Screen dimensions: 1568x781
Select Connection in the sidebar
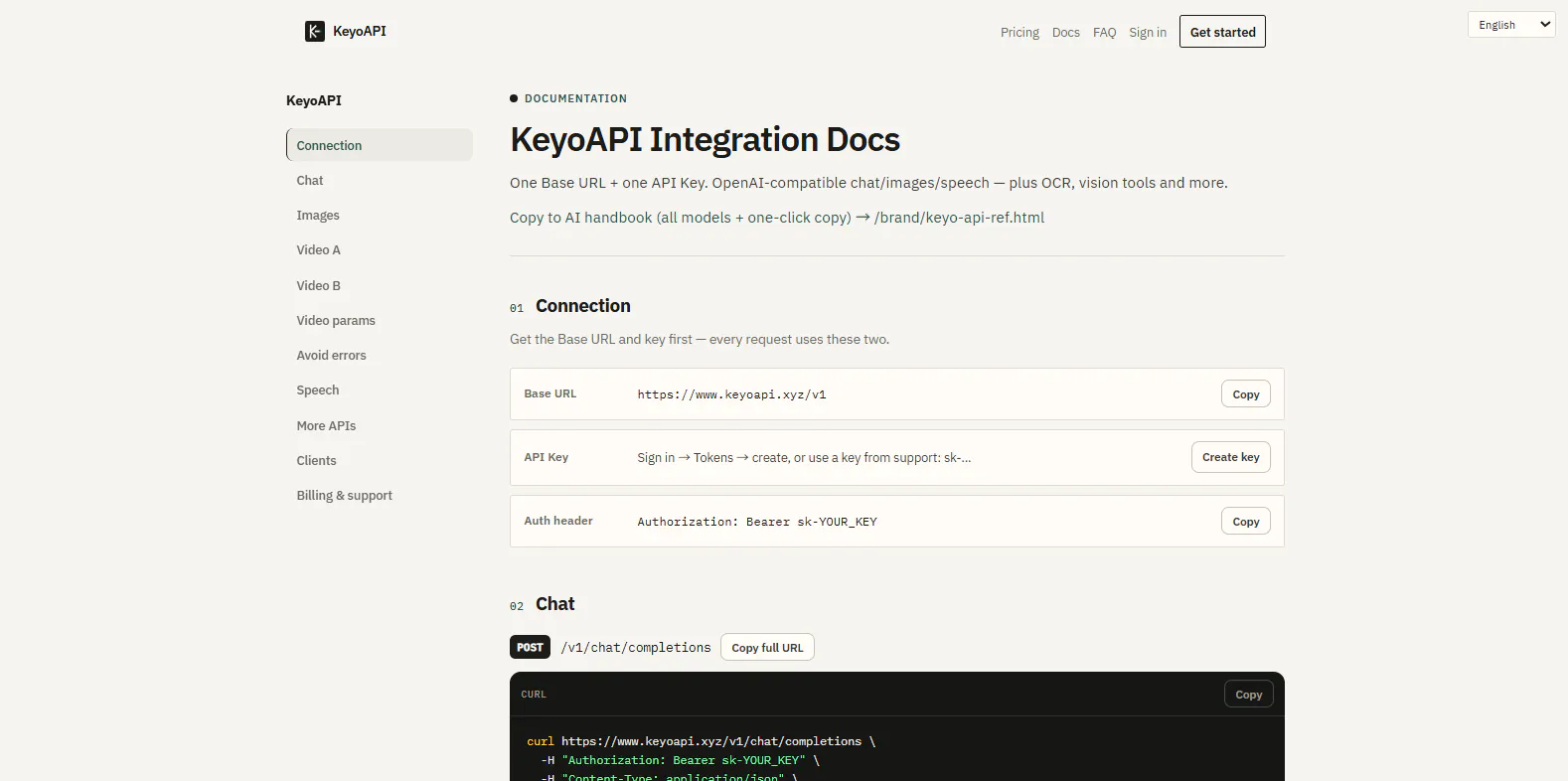pyautogui.click(x=380, y=145)
